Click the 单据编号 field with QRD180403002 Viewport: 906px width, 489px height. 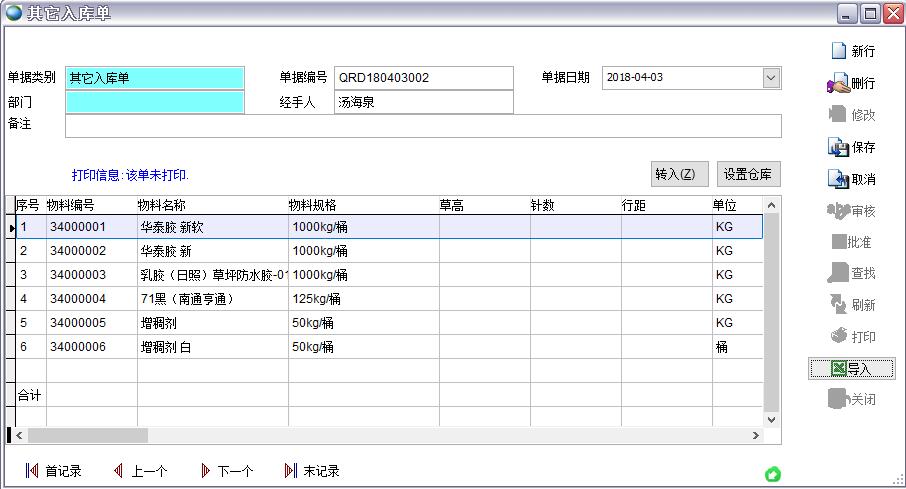pos(423,77)
